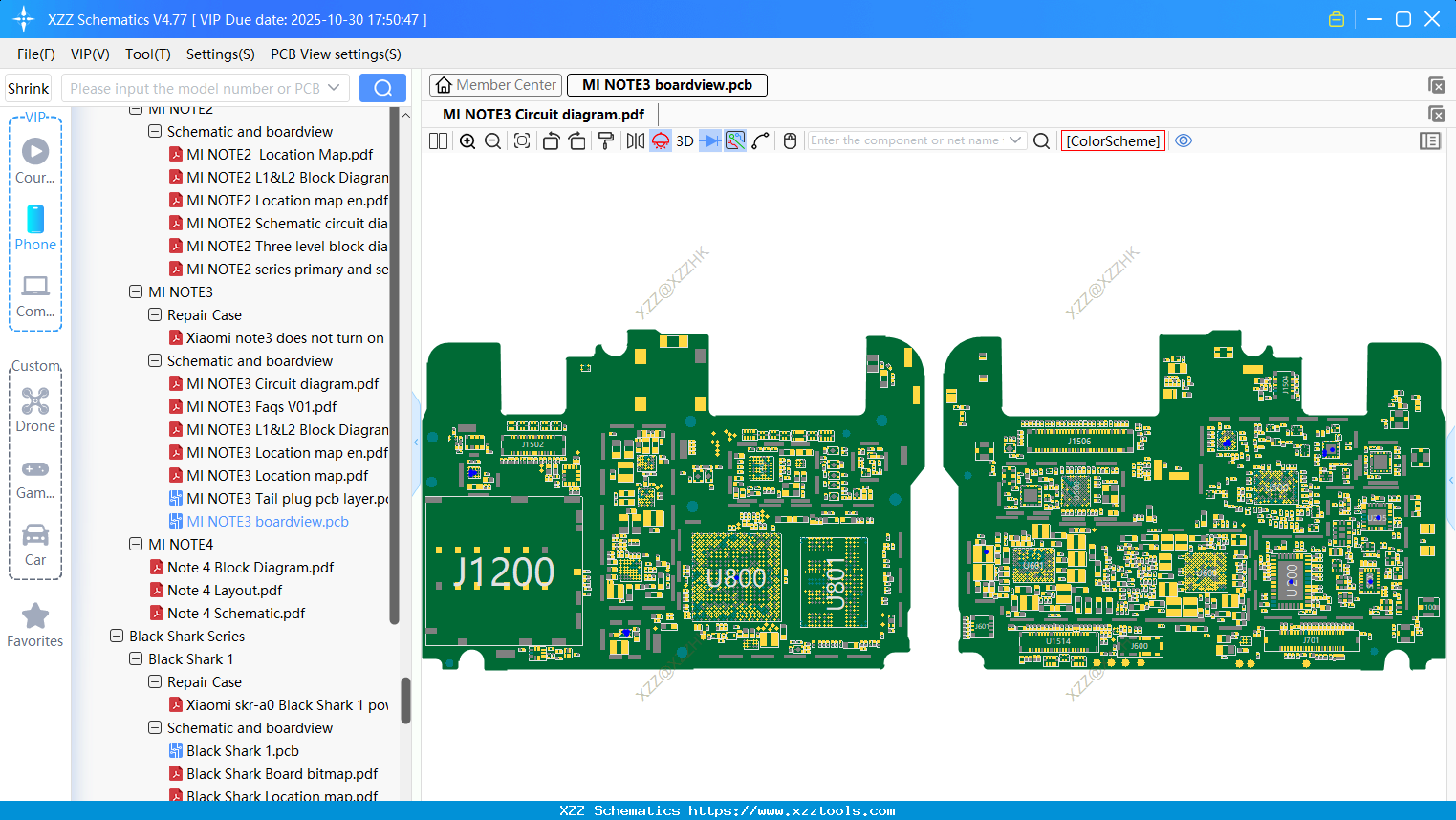1456x820 pixels.
Task: Click the mirror flip board icon
Action: coord(635,141)
